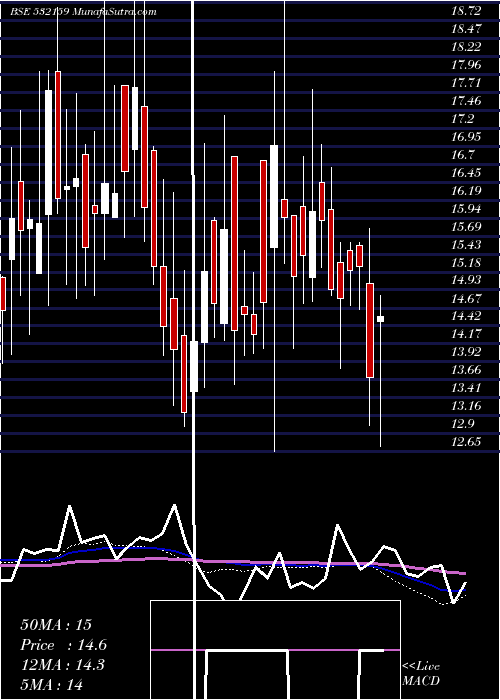Click the price label 16.45
Image resolution: width=500 pixels, height=700 pixels.
pyautogui.click(x=467, y=173)
